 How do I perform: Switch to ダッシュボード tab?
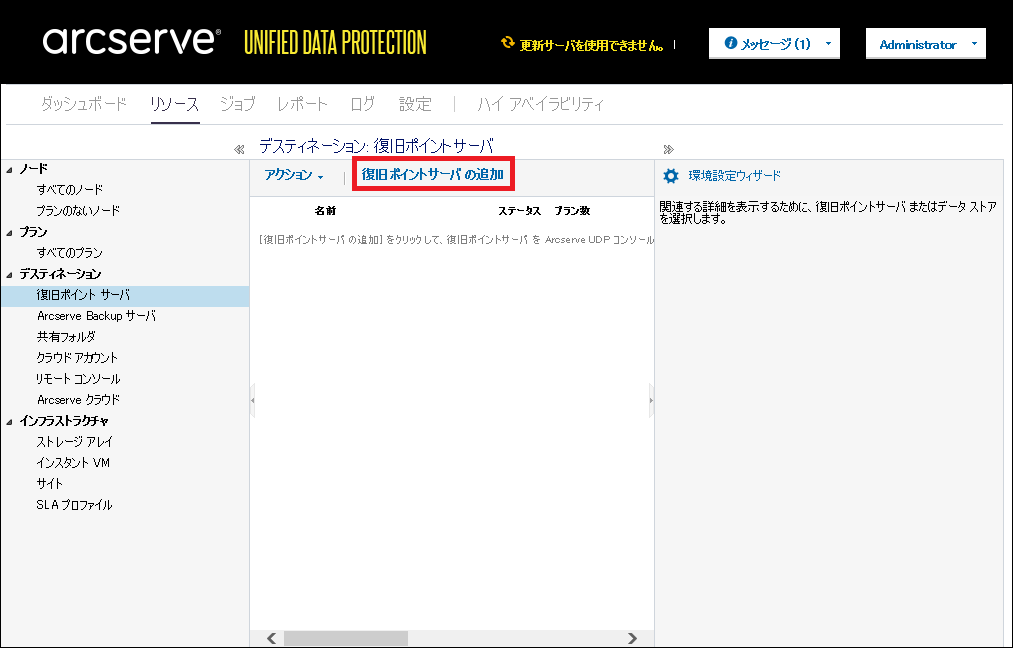pyautogui.click(x=84, y=103)
